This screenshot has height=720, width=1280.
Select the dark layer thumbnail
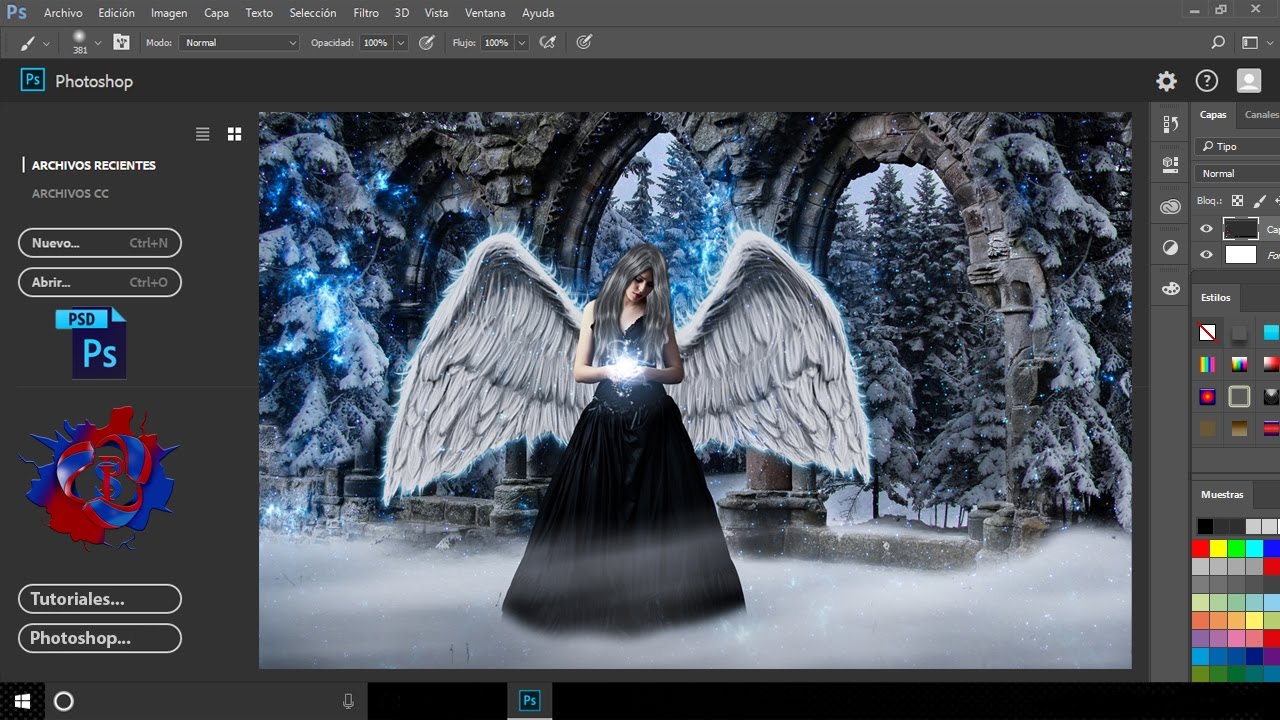coord(1241,229)
